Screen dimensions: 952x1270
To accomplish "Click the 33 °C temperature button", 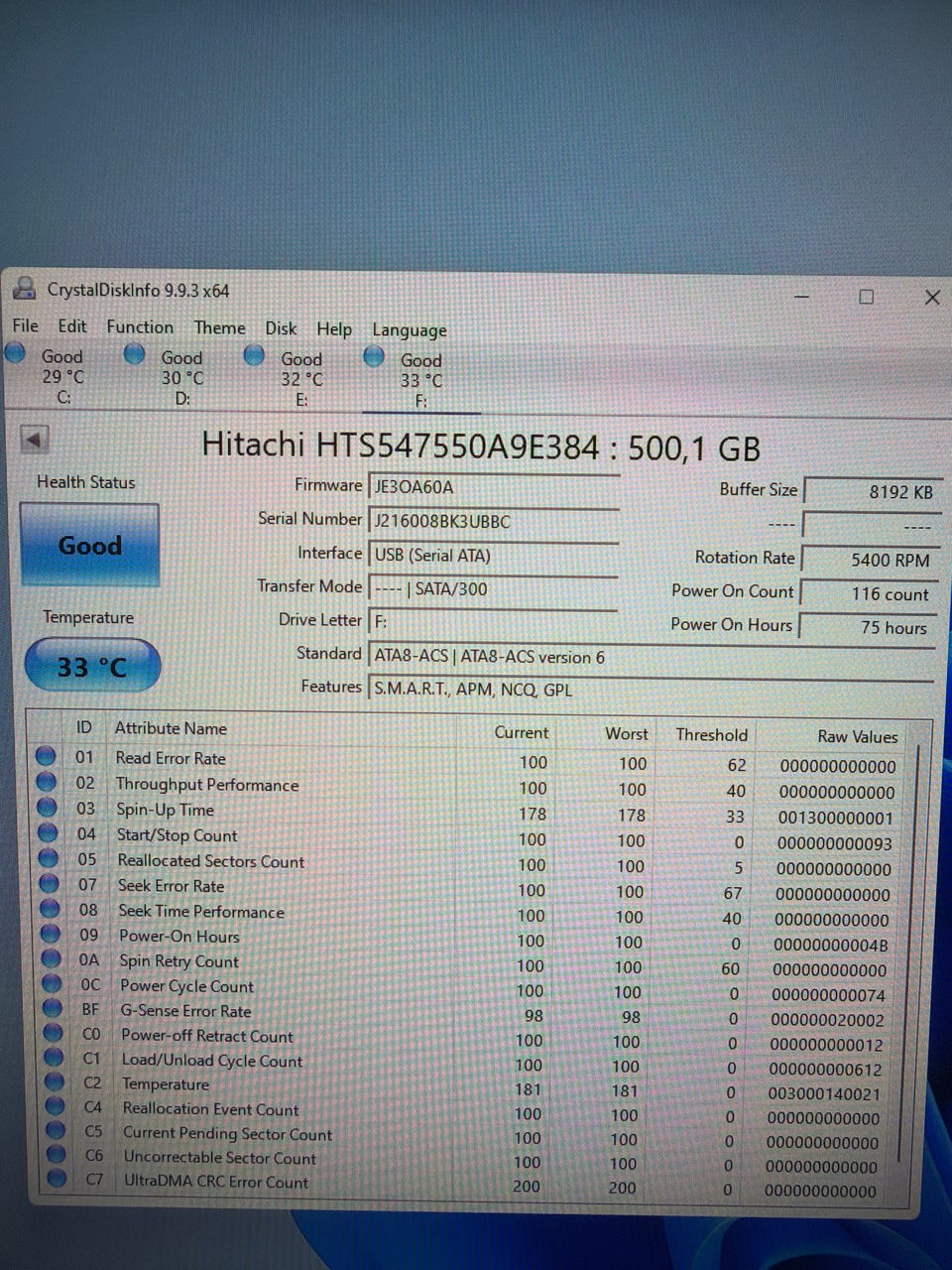I will [x=91, y=666].
